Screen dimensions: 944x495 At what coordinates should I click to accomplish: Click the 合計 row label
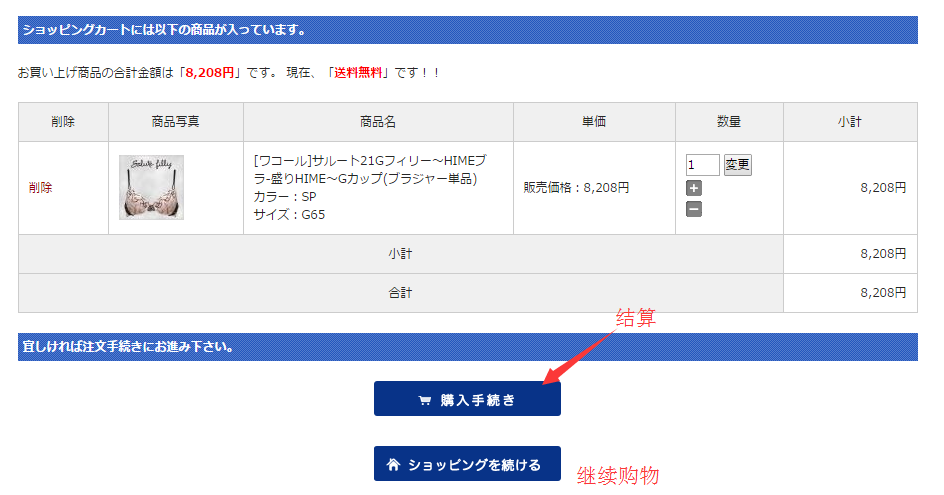click(400, 293)
